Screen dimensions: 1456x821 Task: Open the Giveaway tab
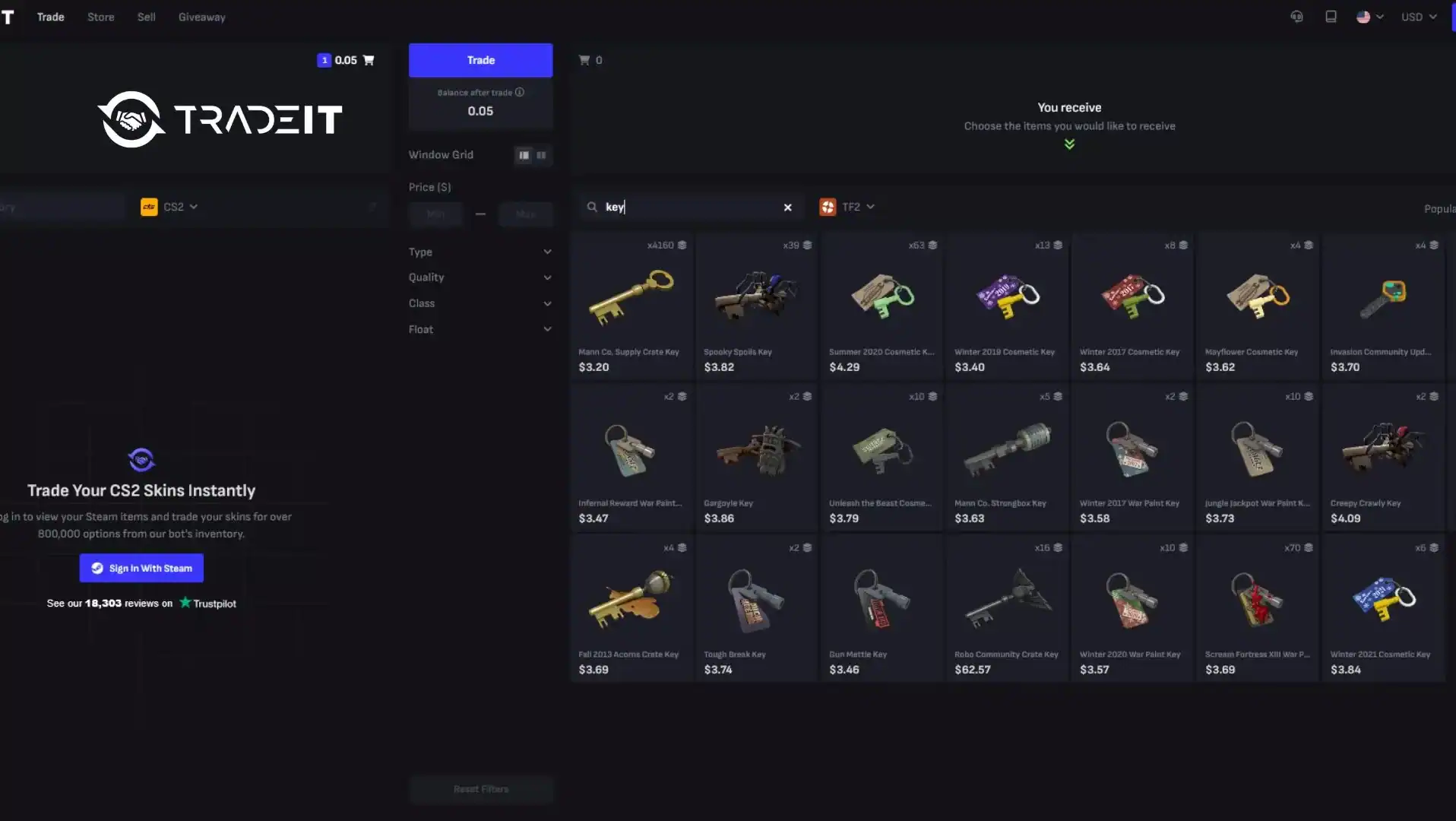pos(202,17)
